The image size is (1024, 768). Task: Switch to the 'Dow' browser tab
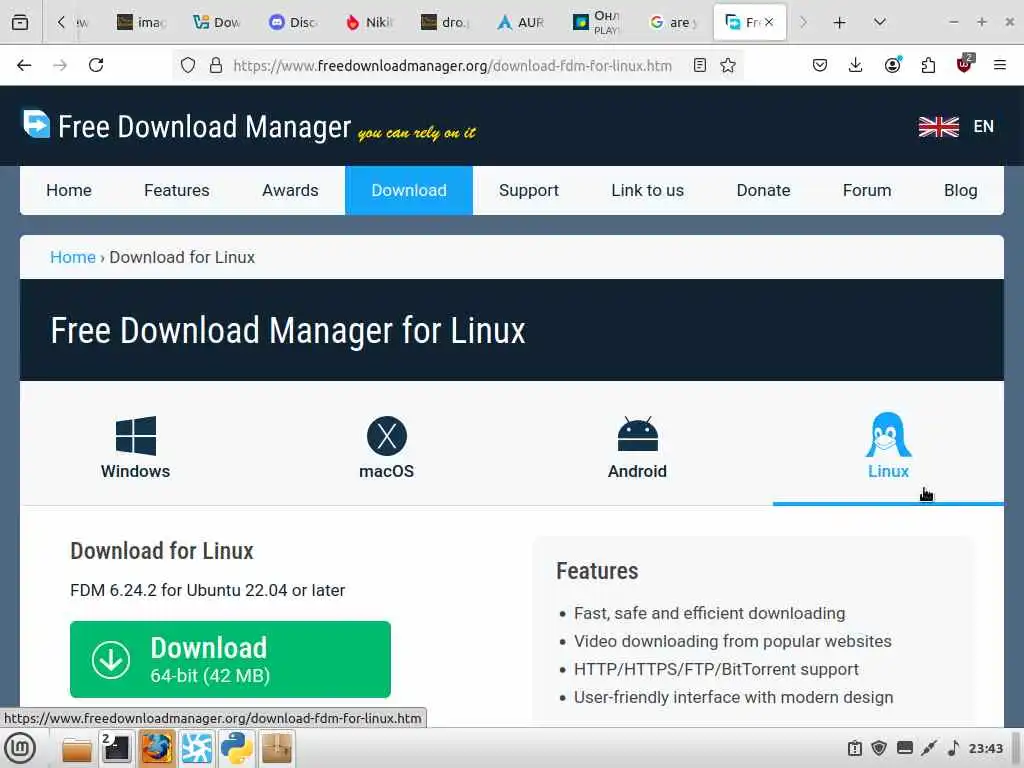point(217,22)
